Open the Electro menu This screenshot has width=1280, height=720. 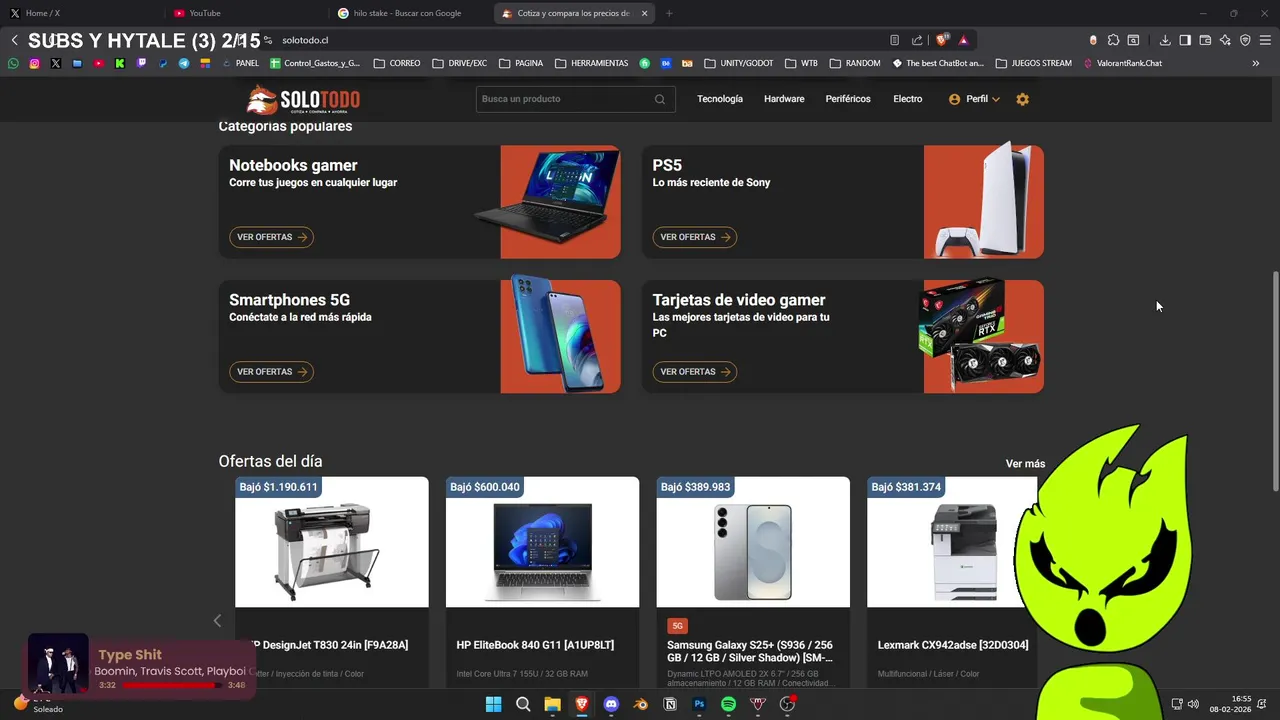pyautogui.click(x=908, y=99)
